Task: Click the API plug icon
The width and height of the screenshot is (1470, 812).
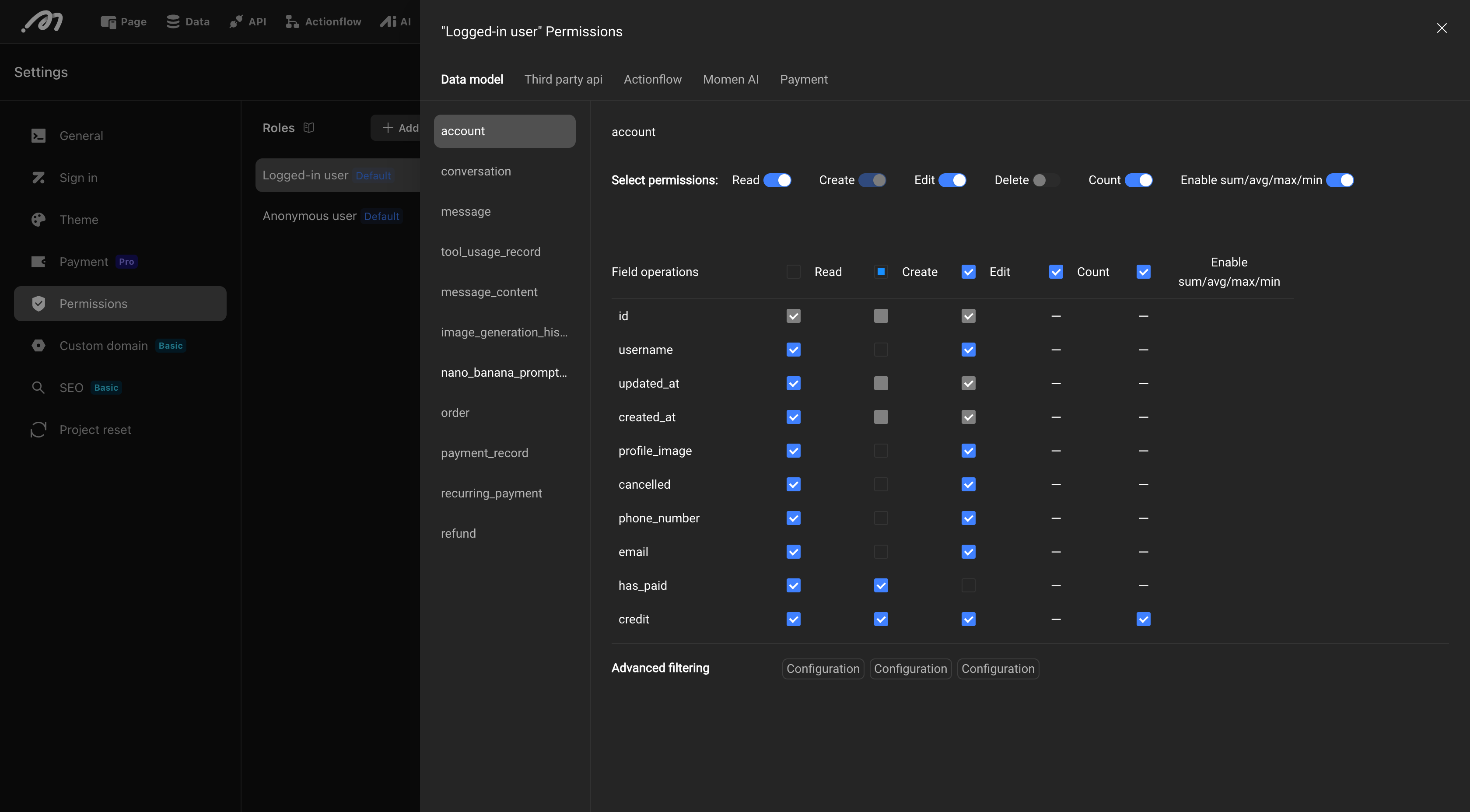Action: click(236, 22)
